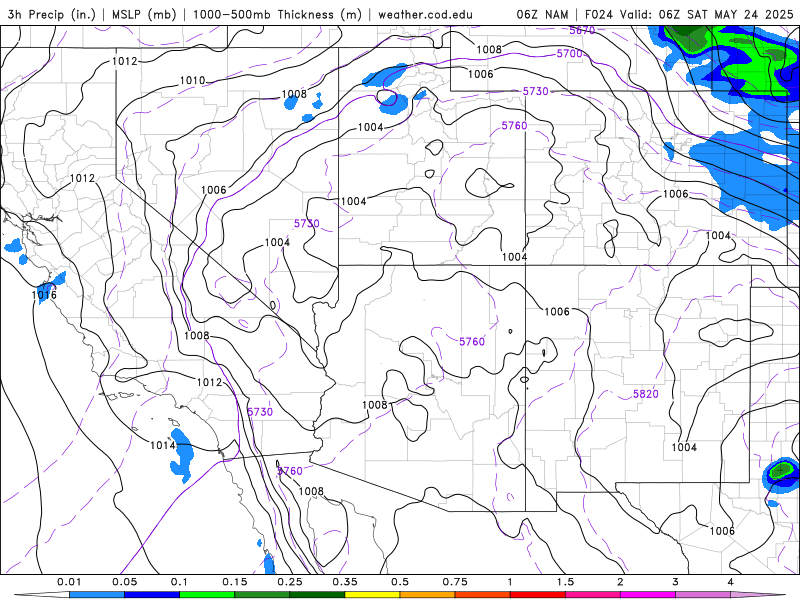Image resolution: width=800 pixels, height=600 pixels.
Task: Click 'F024 Valid: 06Z SAT MAY 24 2025'
Action: [x=689, y=14]
